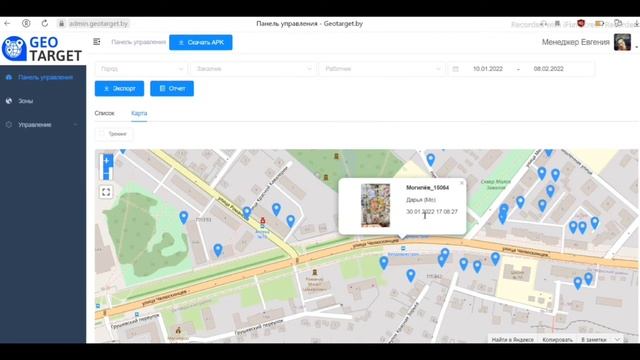Click the lock icon beside admin.geotarget.by
This screenshot has width=640, height=360.
[x=61, y=24]
